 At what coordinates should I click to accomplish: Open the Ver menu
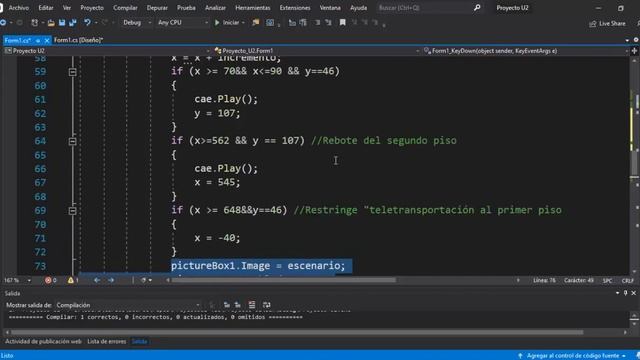pos(67,8)
